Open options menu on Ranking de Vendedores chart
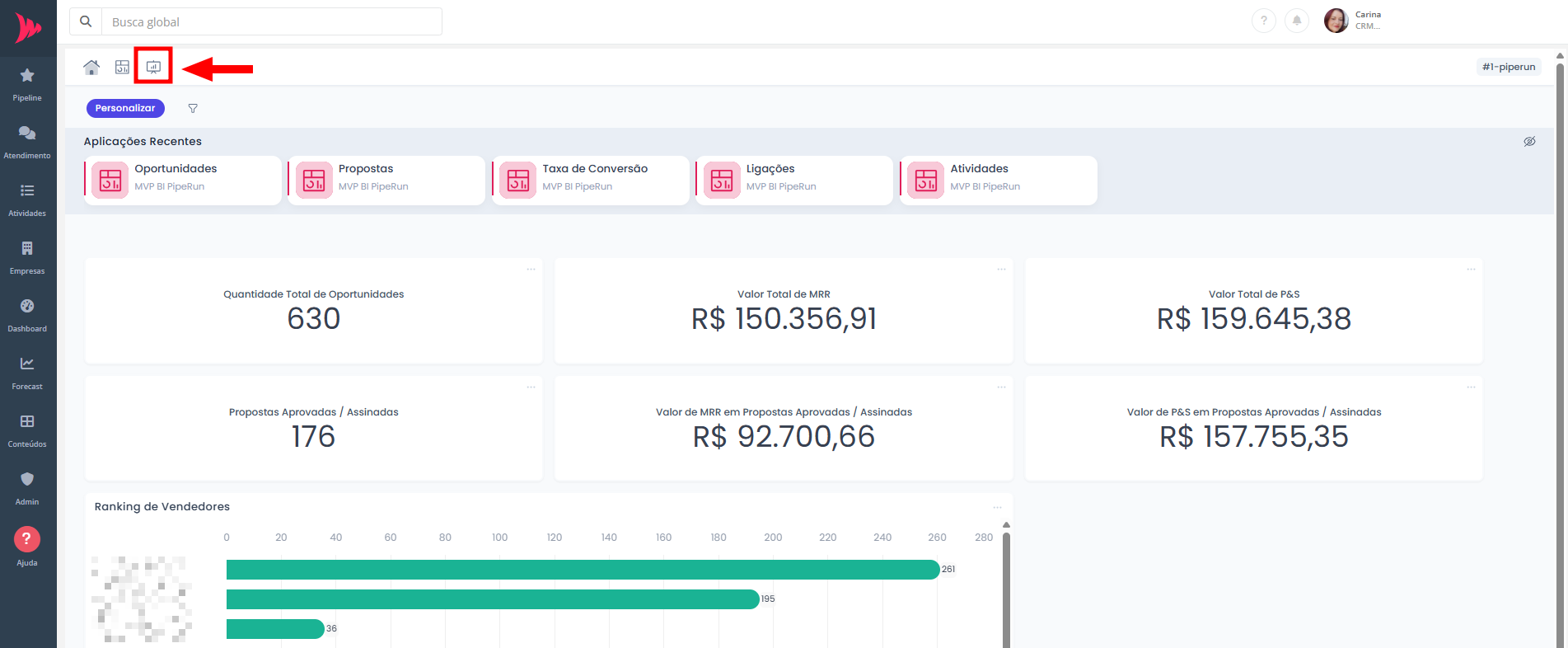1568x648 pixels. click(997, 507)
